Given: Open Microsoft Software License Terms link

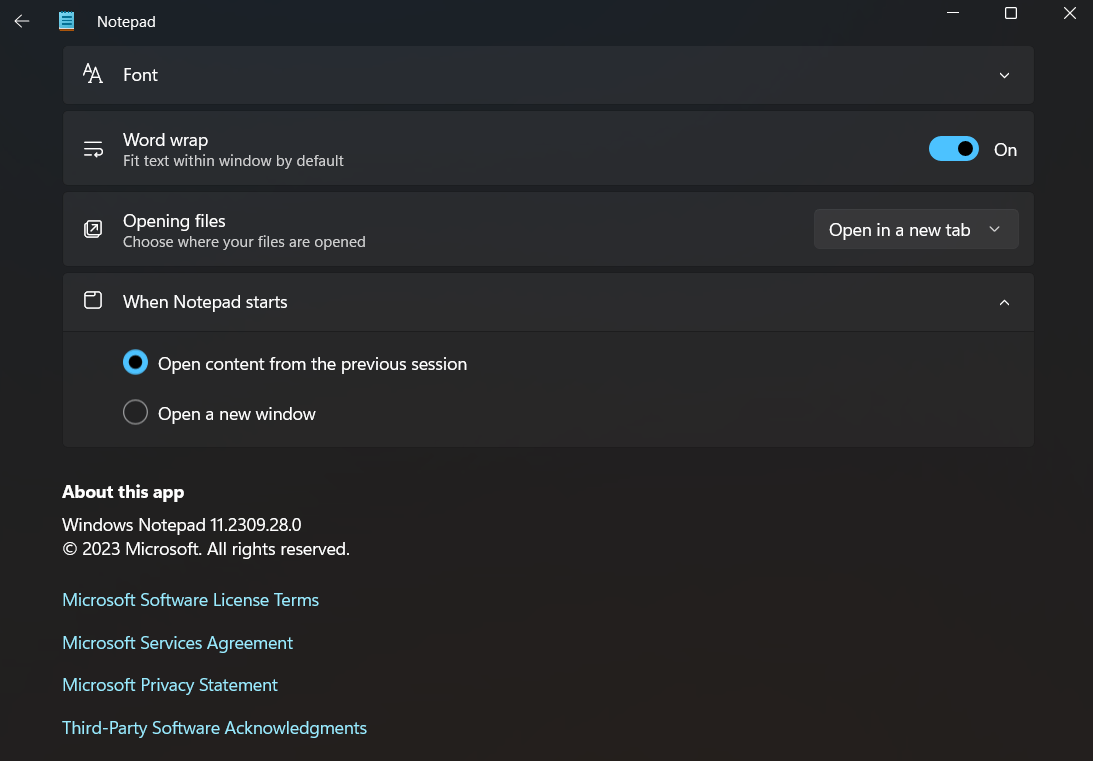Looking at the screenshot, I should [190, 600].
